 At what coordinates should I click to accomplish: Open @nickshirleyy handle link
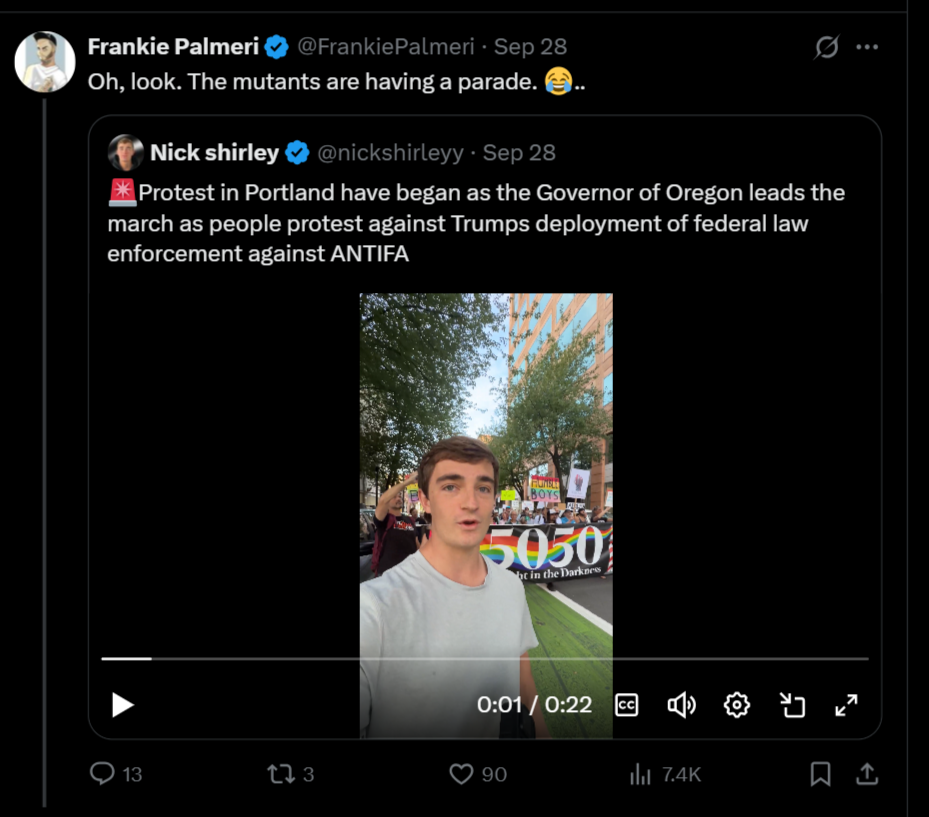click(390, 153)
